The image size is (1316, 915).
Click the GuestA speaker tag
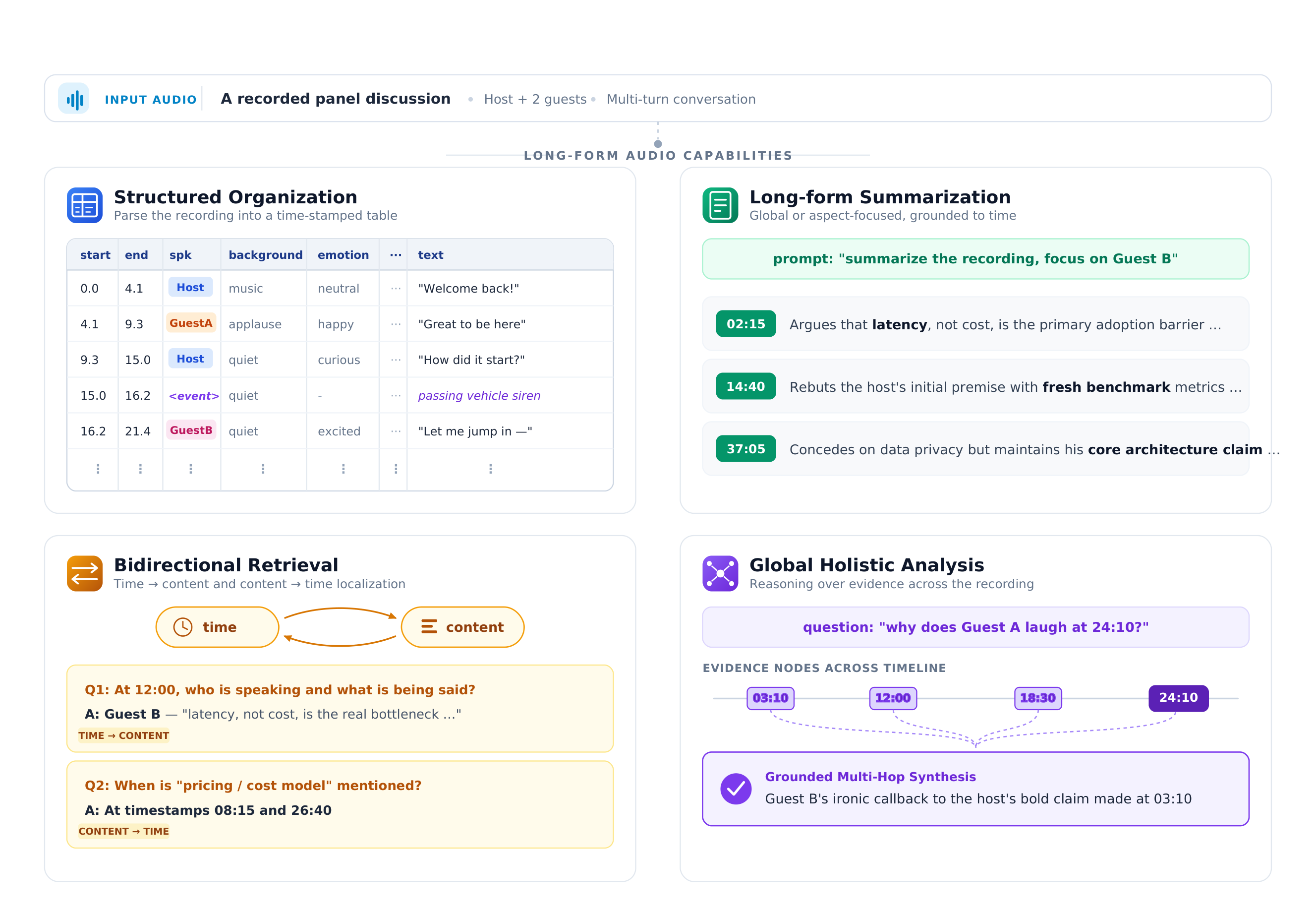tap(191, 323)
